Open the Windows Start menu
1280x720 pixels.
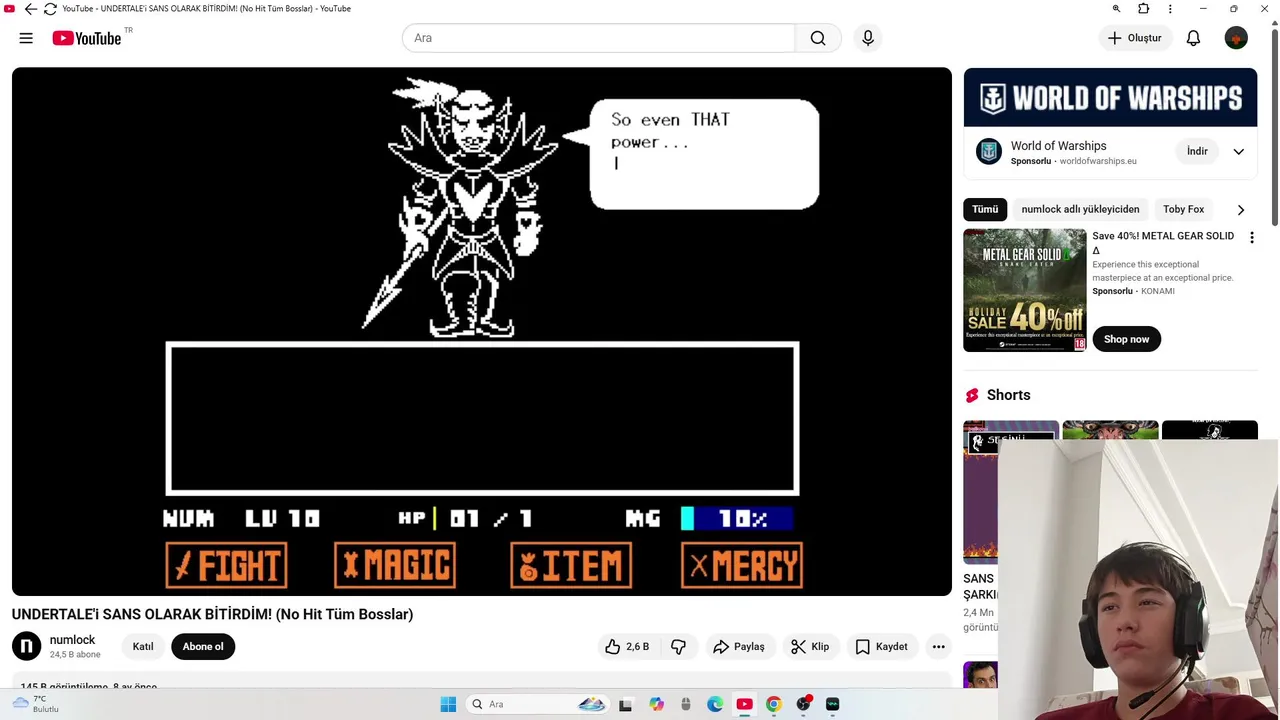[448, 704]
